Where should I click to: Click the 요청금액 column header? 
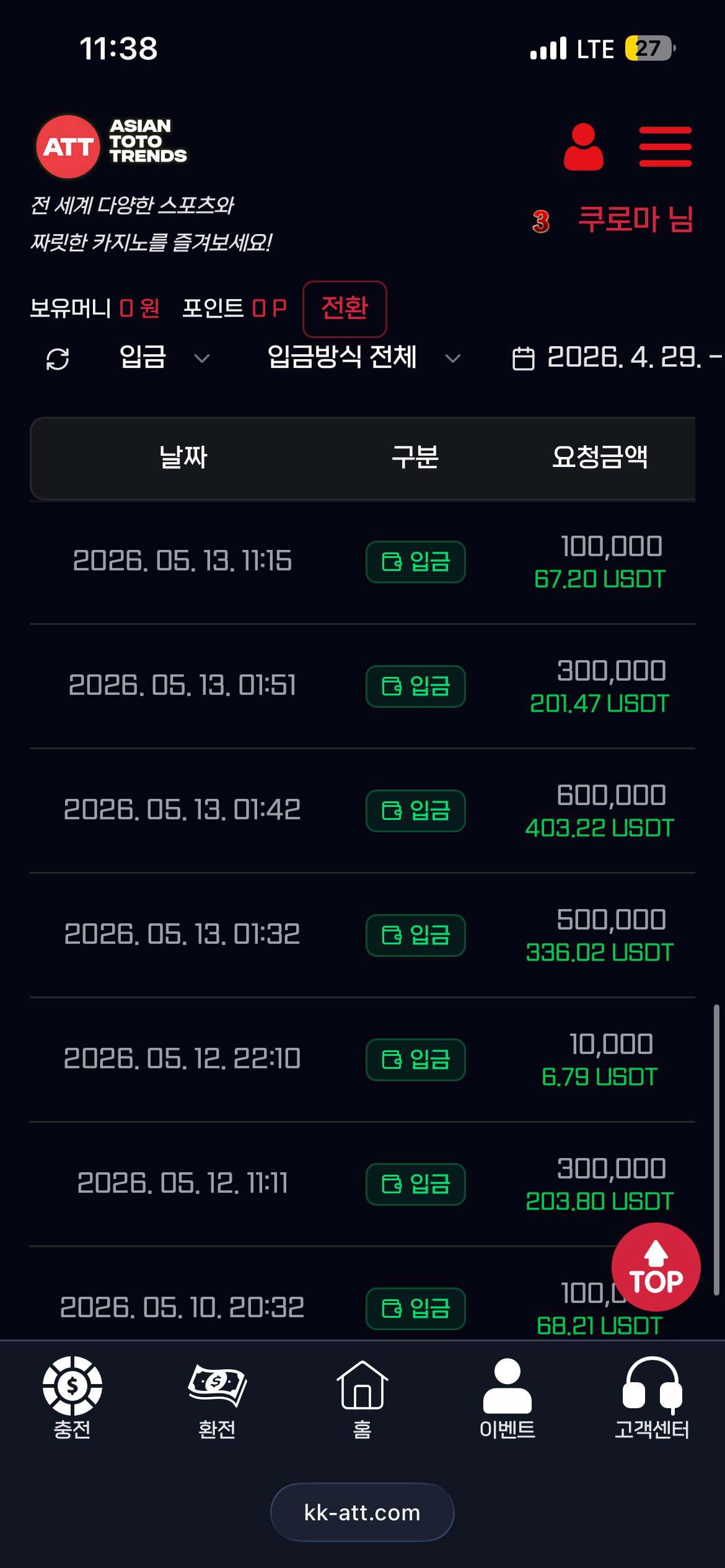(x=600, y=457)
